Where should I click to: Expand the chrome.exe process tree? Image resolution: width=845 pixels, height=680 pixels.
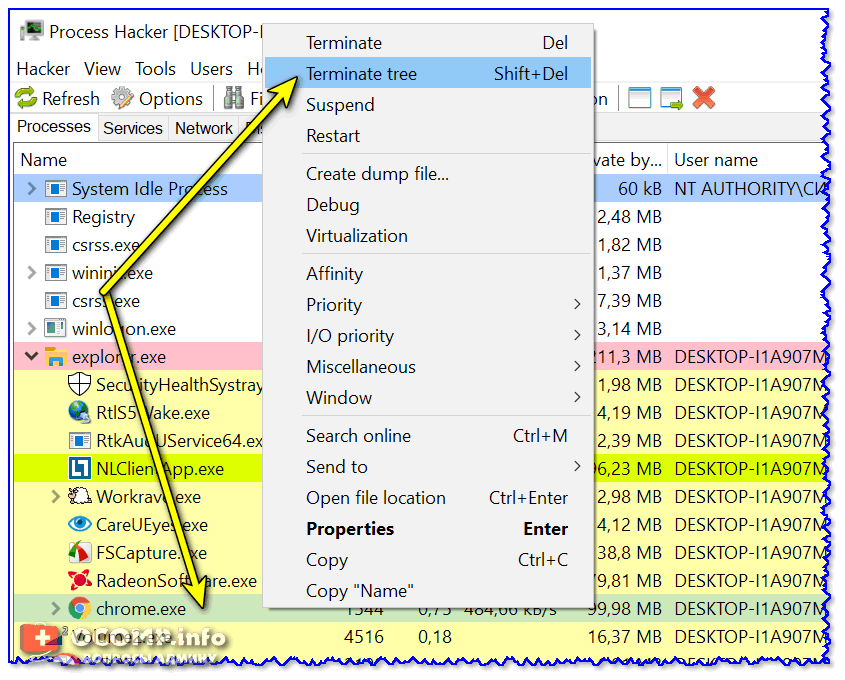(x=55, y=608)
